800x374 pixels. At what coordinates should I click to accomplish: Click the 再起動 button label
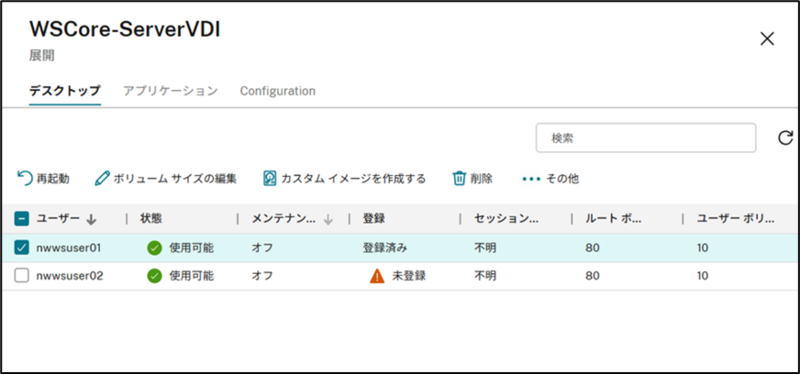[53, 179]
